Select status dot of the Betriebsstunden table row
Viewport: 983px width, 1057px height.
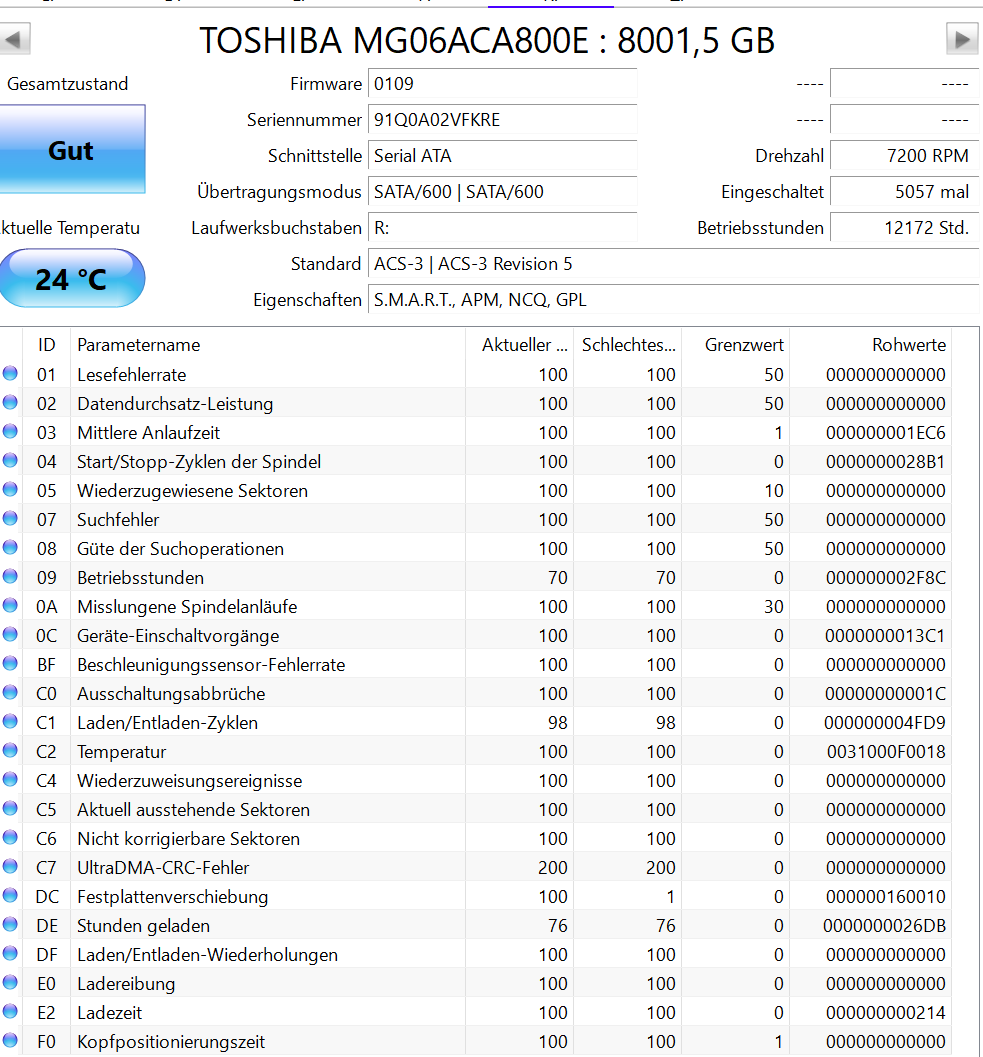point(10,576)
